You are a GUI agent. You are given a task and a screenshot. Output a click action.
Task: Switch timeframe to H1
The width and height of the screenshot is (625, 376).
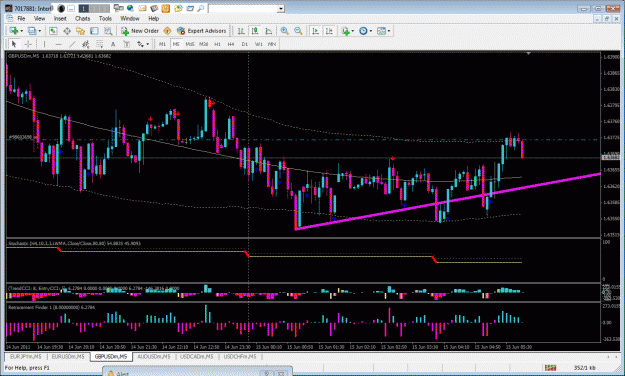point(217,44)
